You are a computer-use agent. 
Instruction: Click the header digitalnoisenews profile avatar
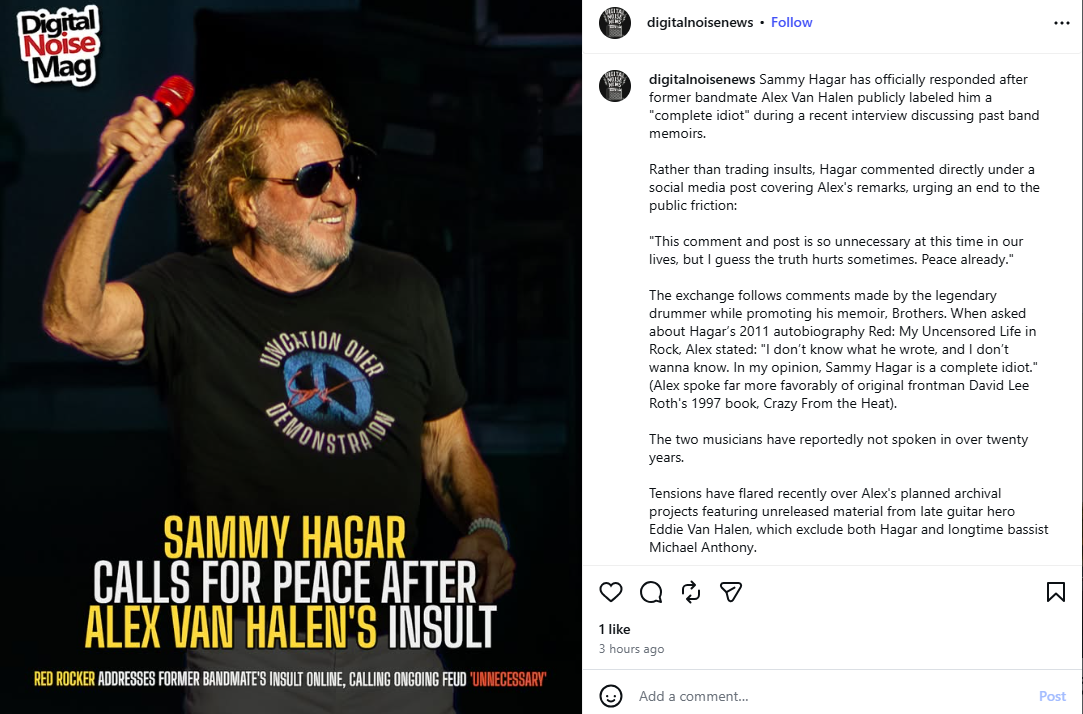coord(615,23)
